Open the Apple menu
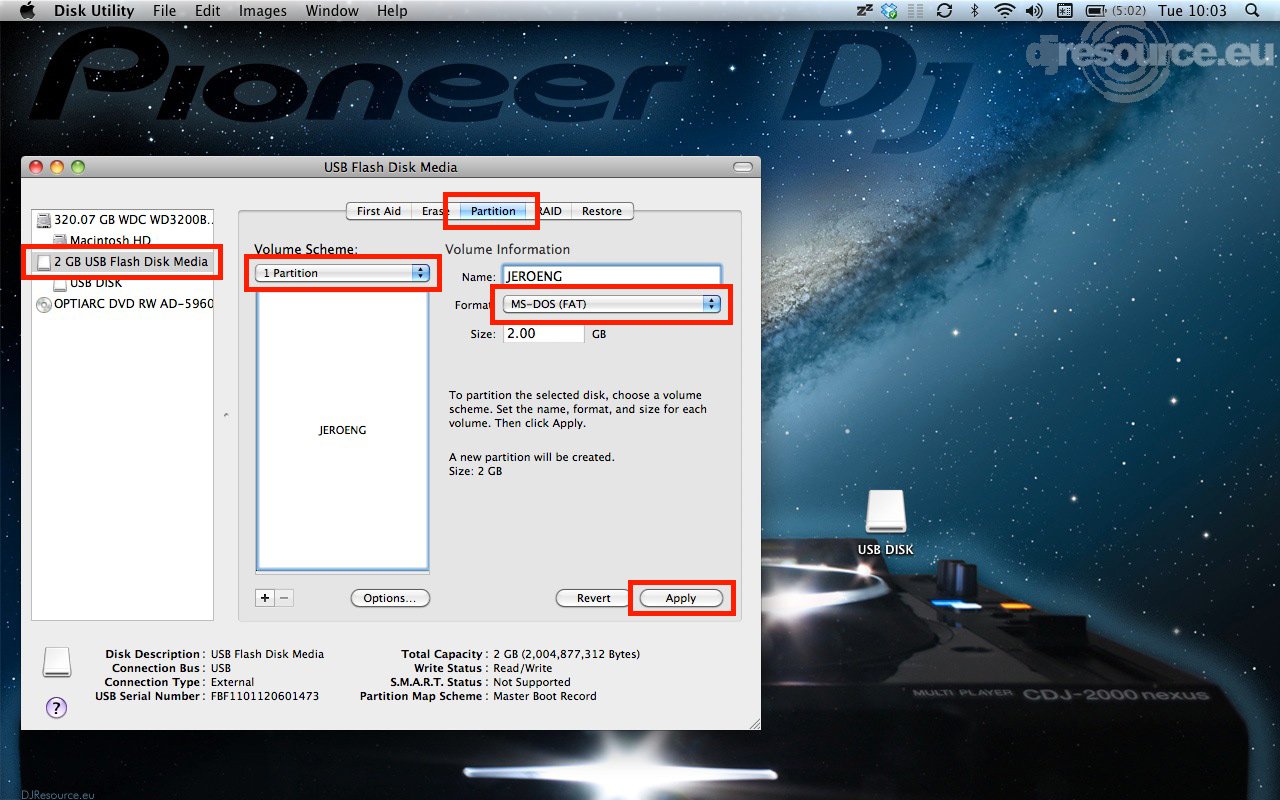This screenshot has height=800, width=1280. (x=27, y=11)
